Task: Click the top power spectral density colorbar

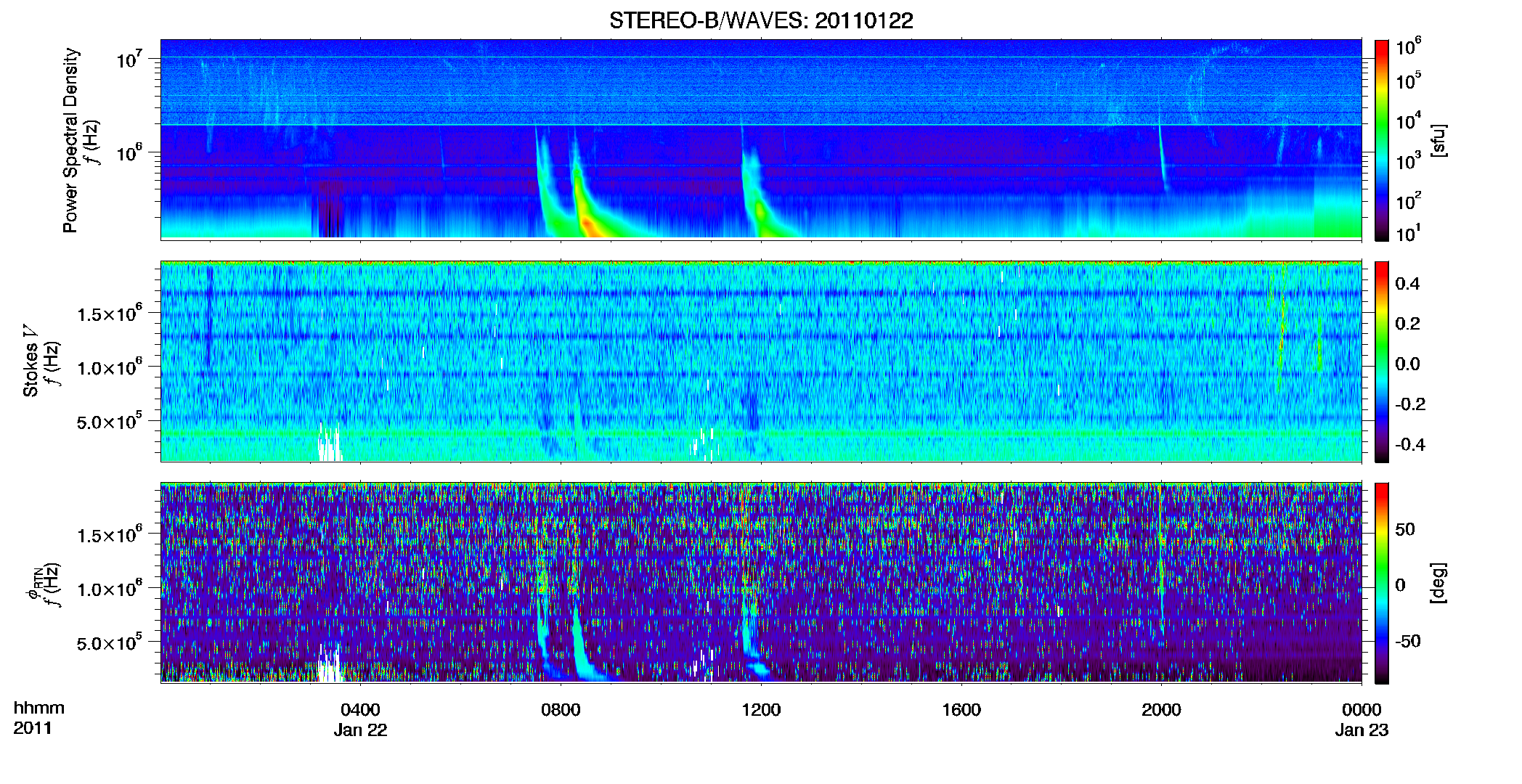Action: coord(1382,140)
